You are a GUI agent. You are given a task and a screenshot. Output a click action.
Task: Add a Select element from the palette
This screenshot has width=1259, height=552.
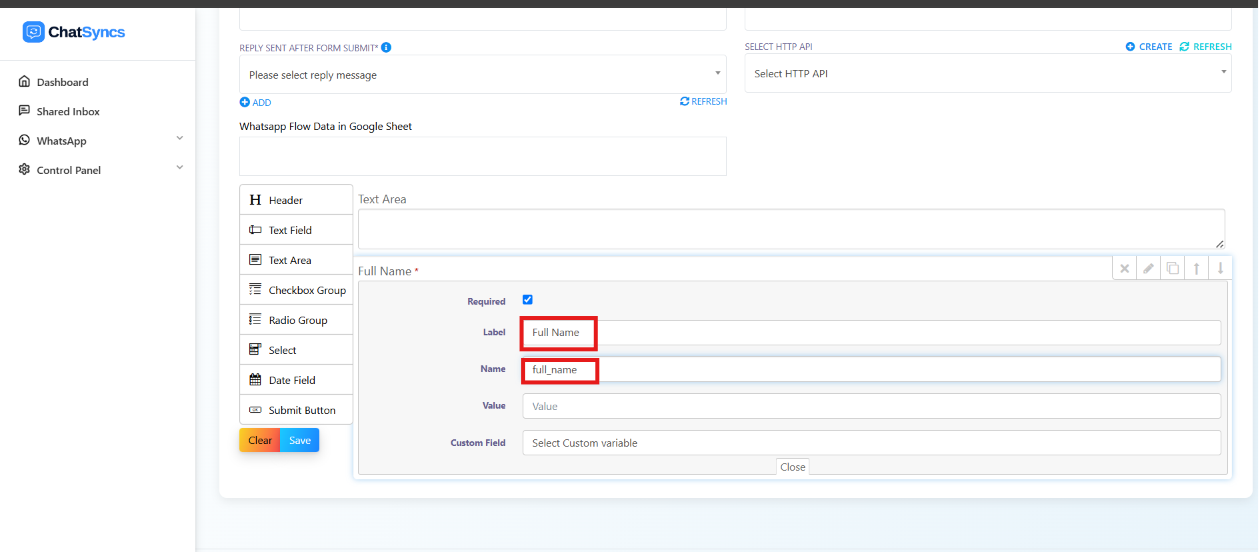pyautogui.click(x=296, y=350)
